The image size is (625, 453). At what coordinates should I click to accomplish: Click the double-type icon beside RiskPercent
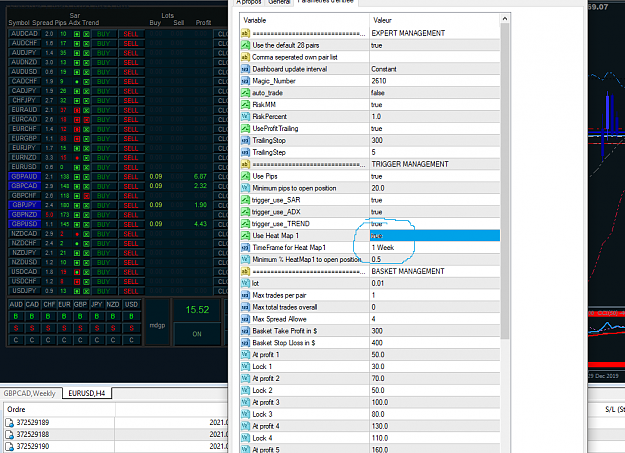(246, 116)
